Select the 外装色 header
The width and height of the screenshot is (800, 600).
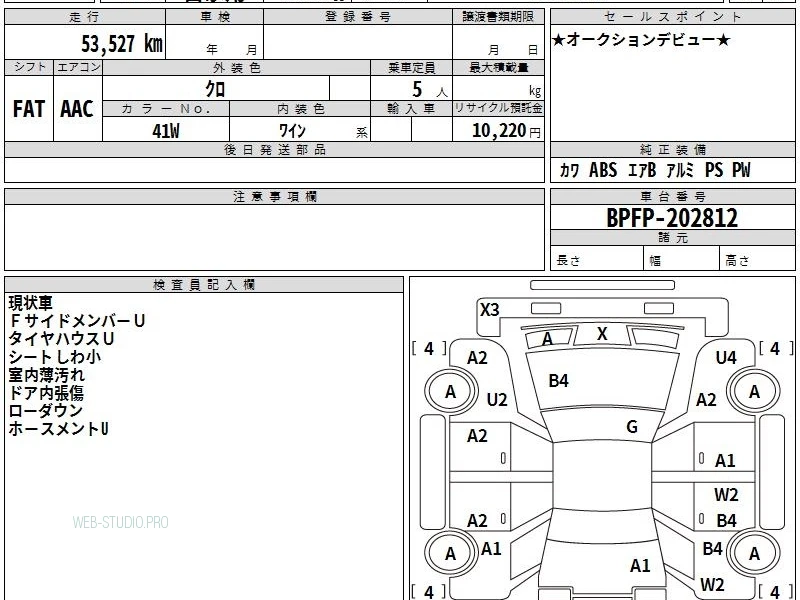click(237, 67)
